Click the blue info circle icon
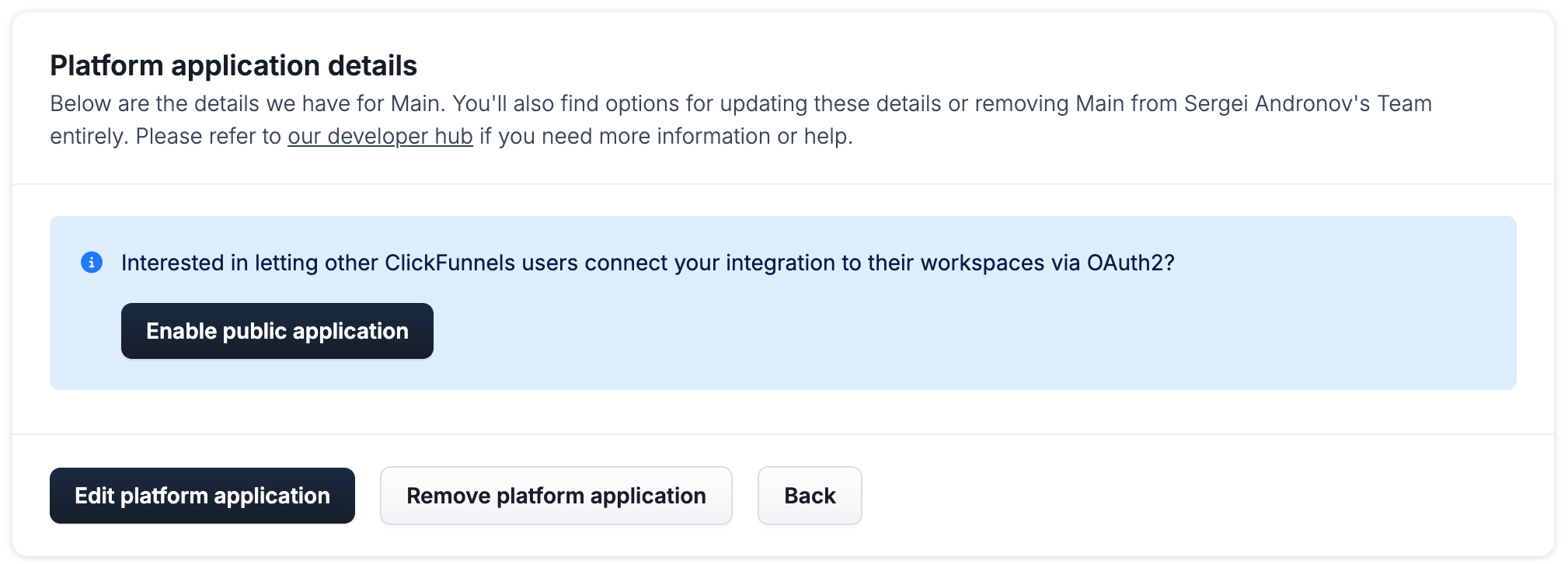Viewport: 1568px width, 564px height. coord(92,263)
